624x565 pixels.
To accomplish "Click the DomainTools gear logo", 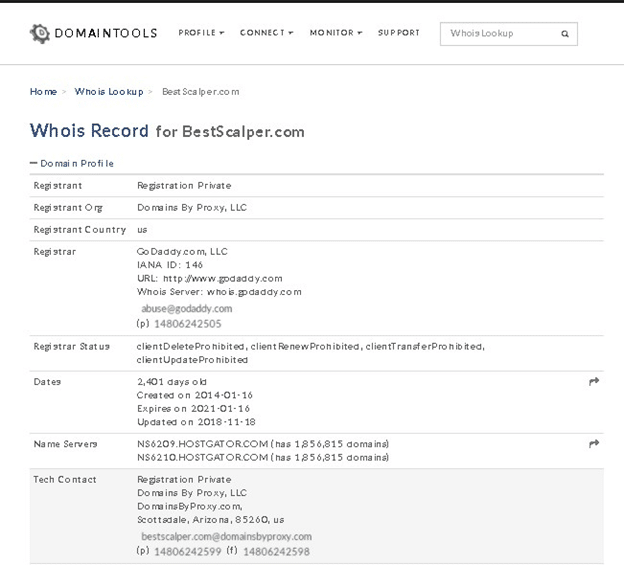I will point(40,33).
